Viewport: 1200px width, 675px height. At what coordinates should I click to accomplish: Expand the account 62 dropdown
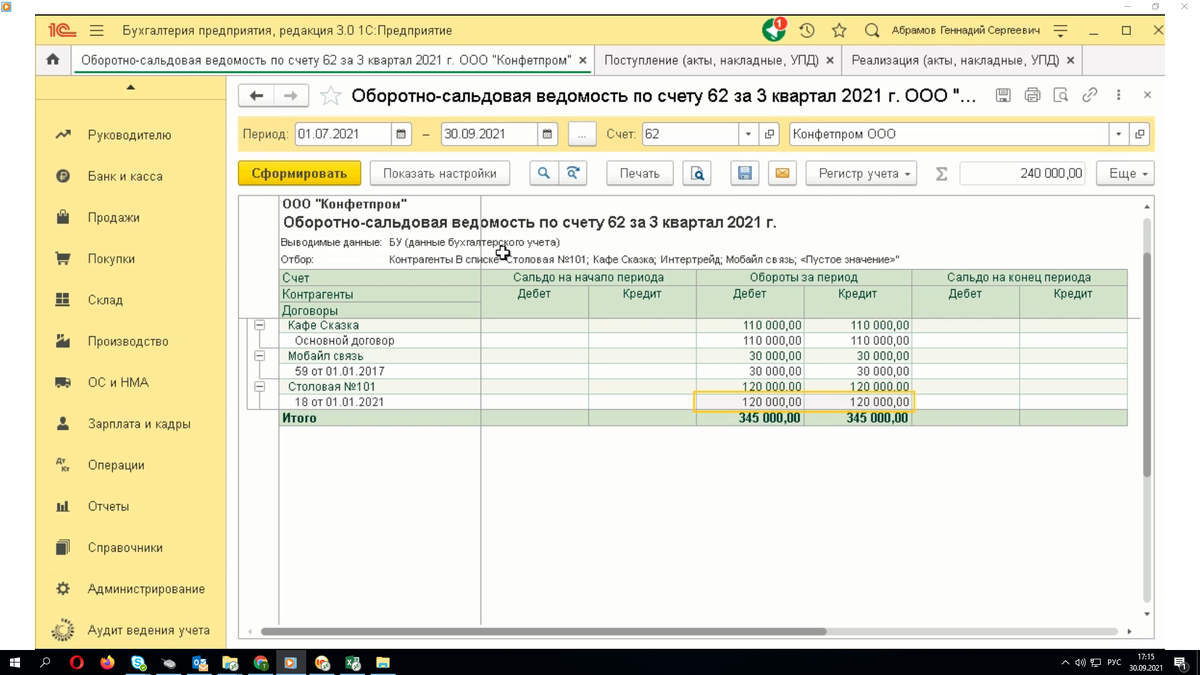click(x=749, y=134)
